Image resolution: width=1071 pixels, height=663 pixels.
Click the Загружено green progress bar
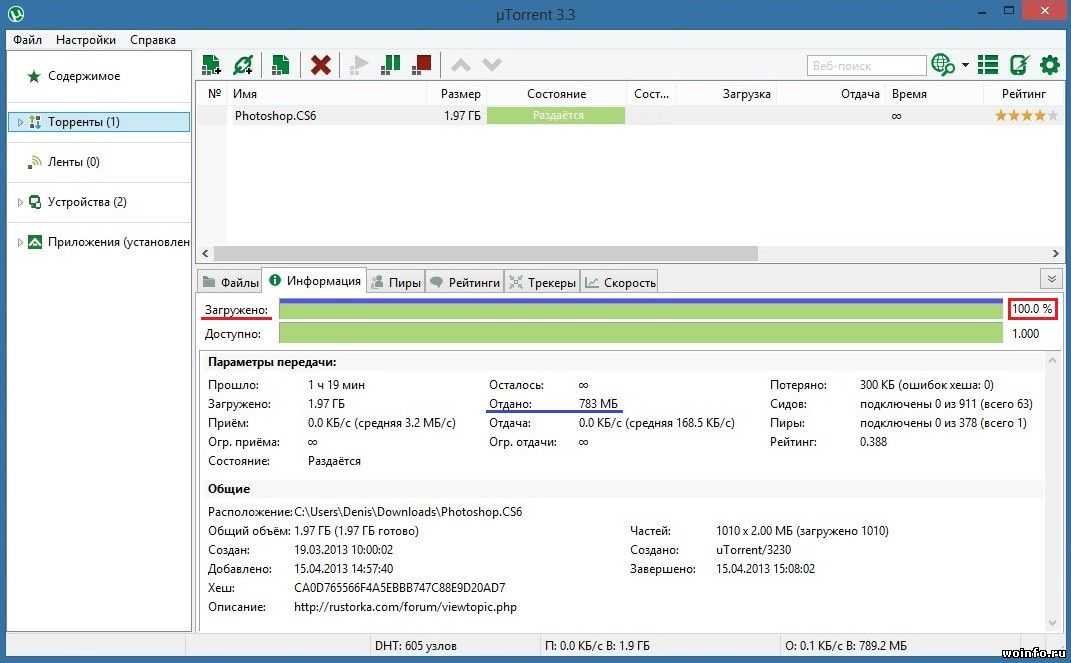pyautogui.click(x=641, y=310)
